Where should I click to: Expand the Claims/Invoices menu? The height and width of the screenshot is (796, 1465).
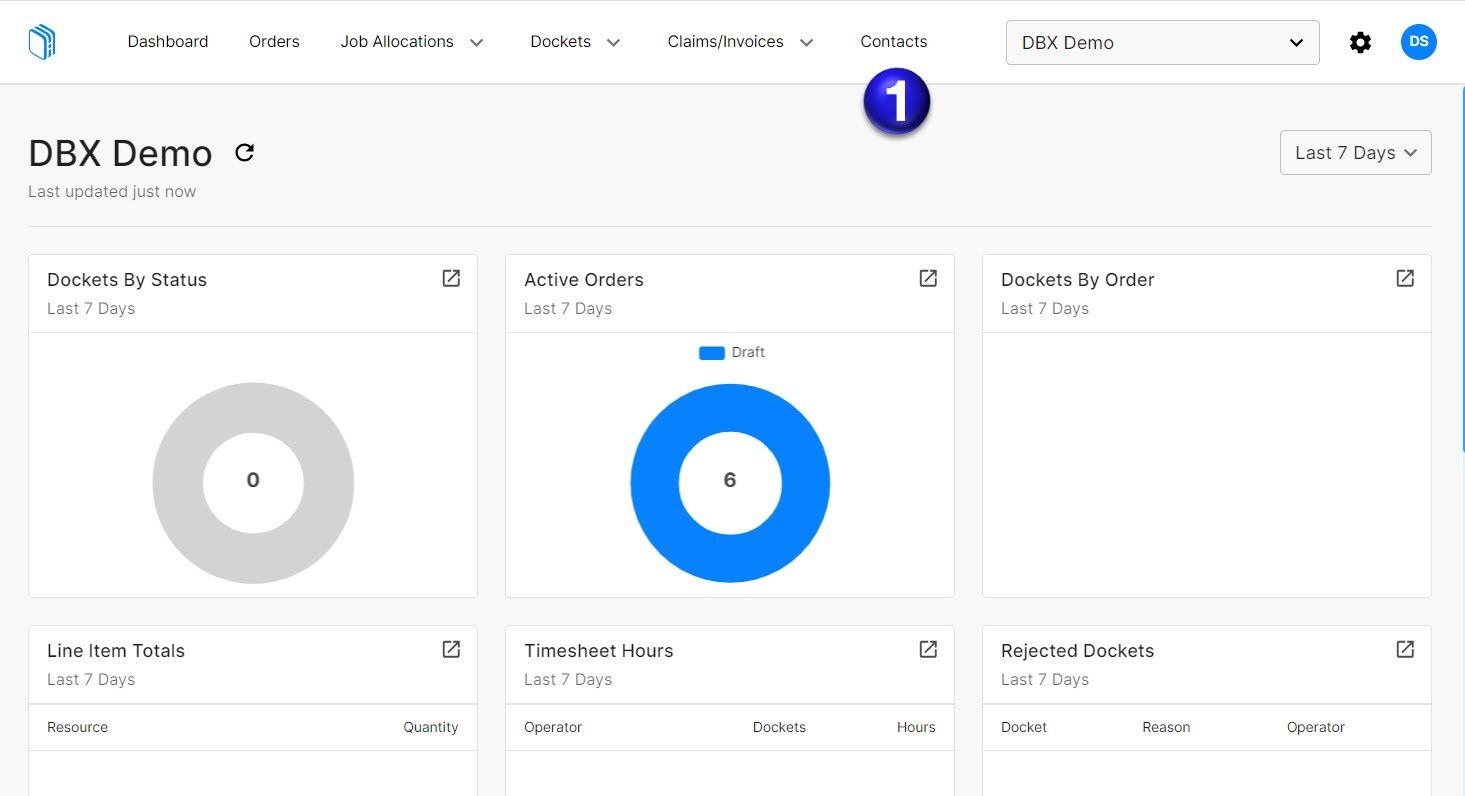[741, 42]
